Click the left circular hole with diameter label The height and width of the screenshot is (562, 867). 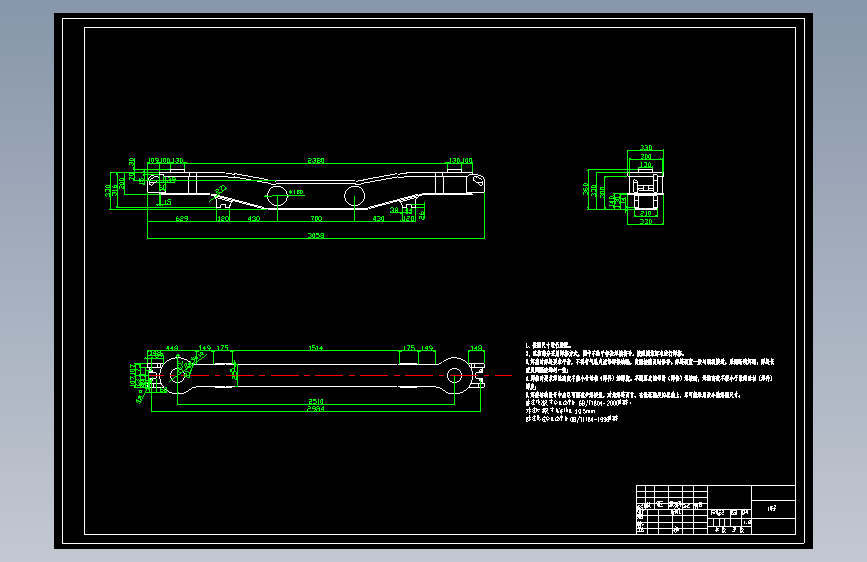(277, 195)
